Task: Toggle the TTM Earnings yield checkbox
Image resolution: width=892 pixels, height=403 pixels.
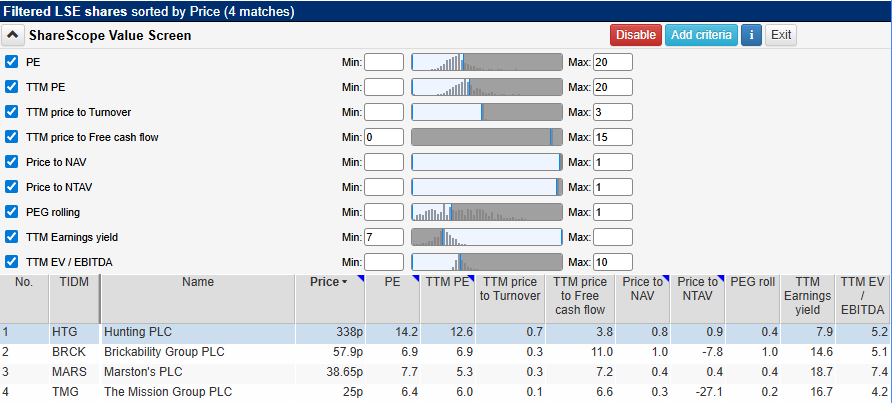Action: pos(11,237)
